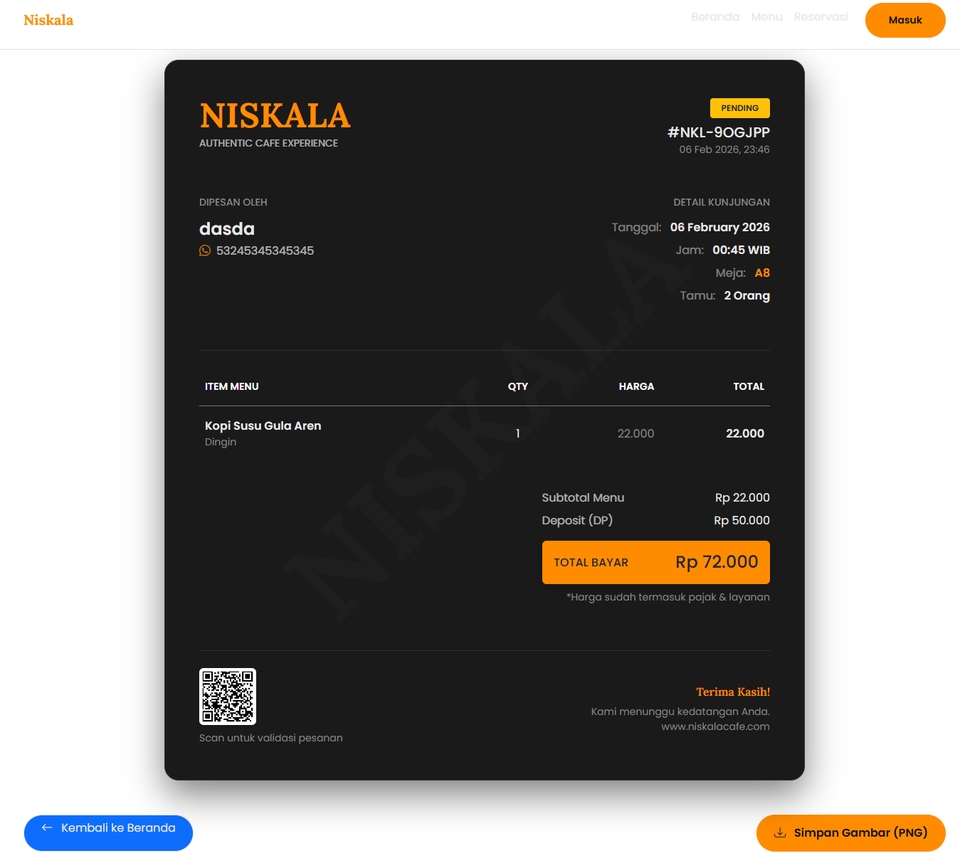Click the download icon in Simpan Gambar
Image resolution: width=960 pixels, height=868 pixels.
tap(779, 832)
